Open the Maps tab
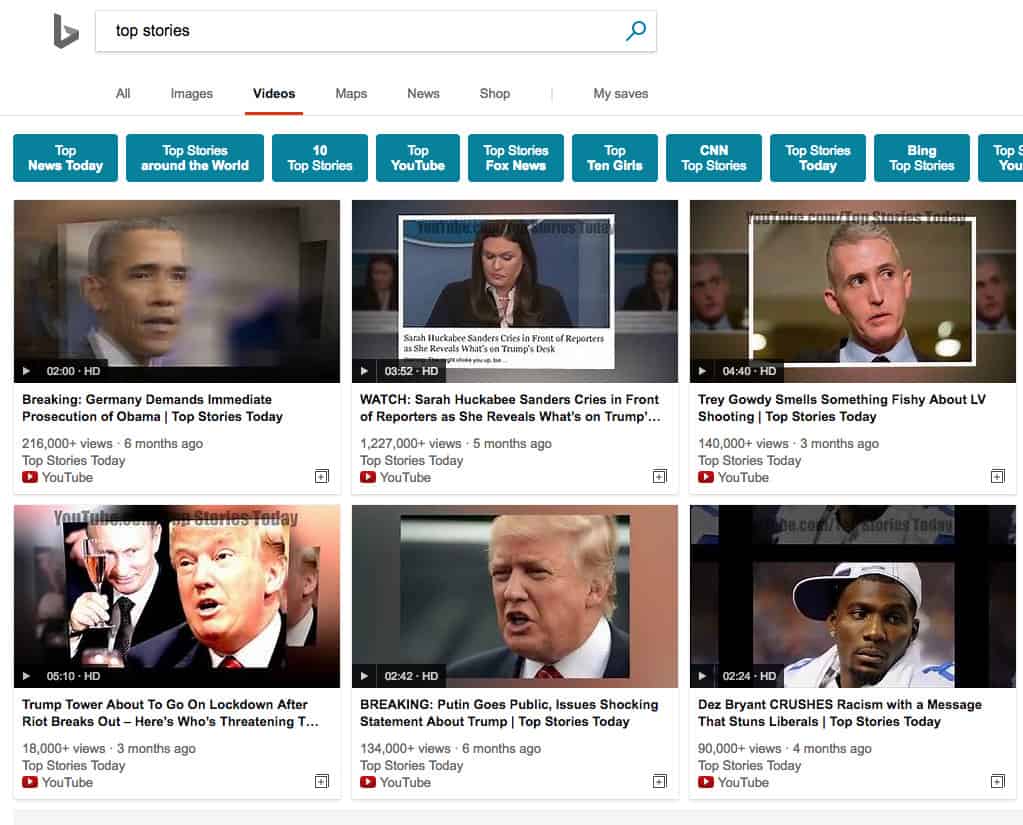This screenshot has width=1023, height=825. click(351, 93)
